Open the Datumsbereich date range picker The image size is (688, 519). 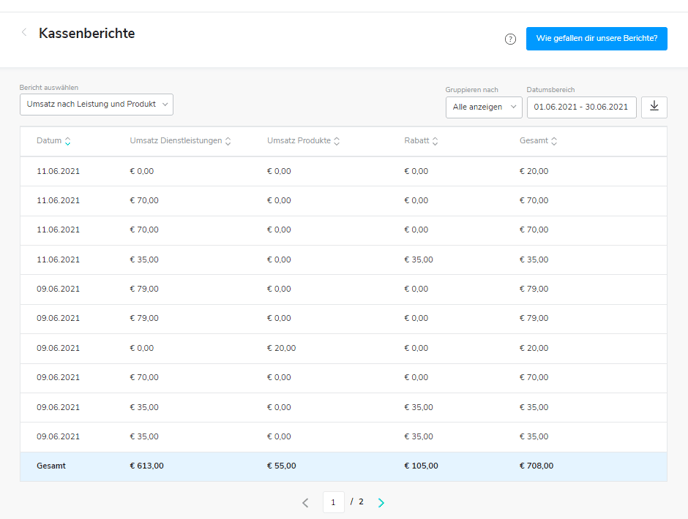581,106
